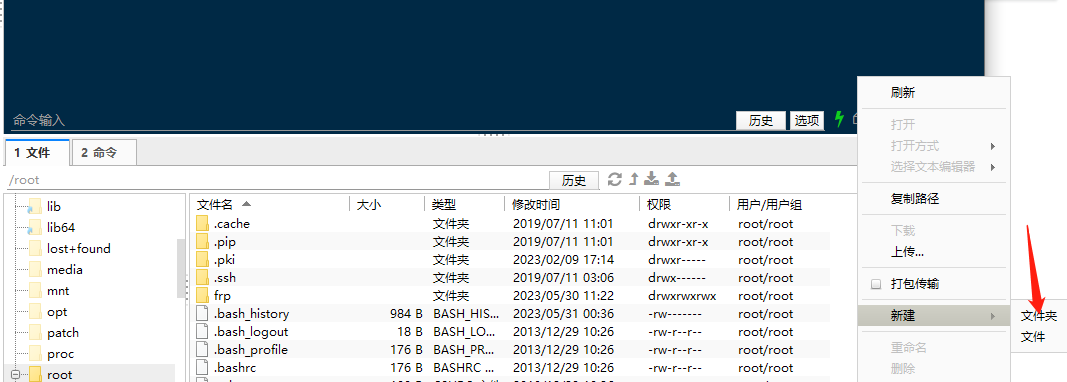Click the 984 B size cell
The image size is (1067, 382).
(406, 314)
